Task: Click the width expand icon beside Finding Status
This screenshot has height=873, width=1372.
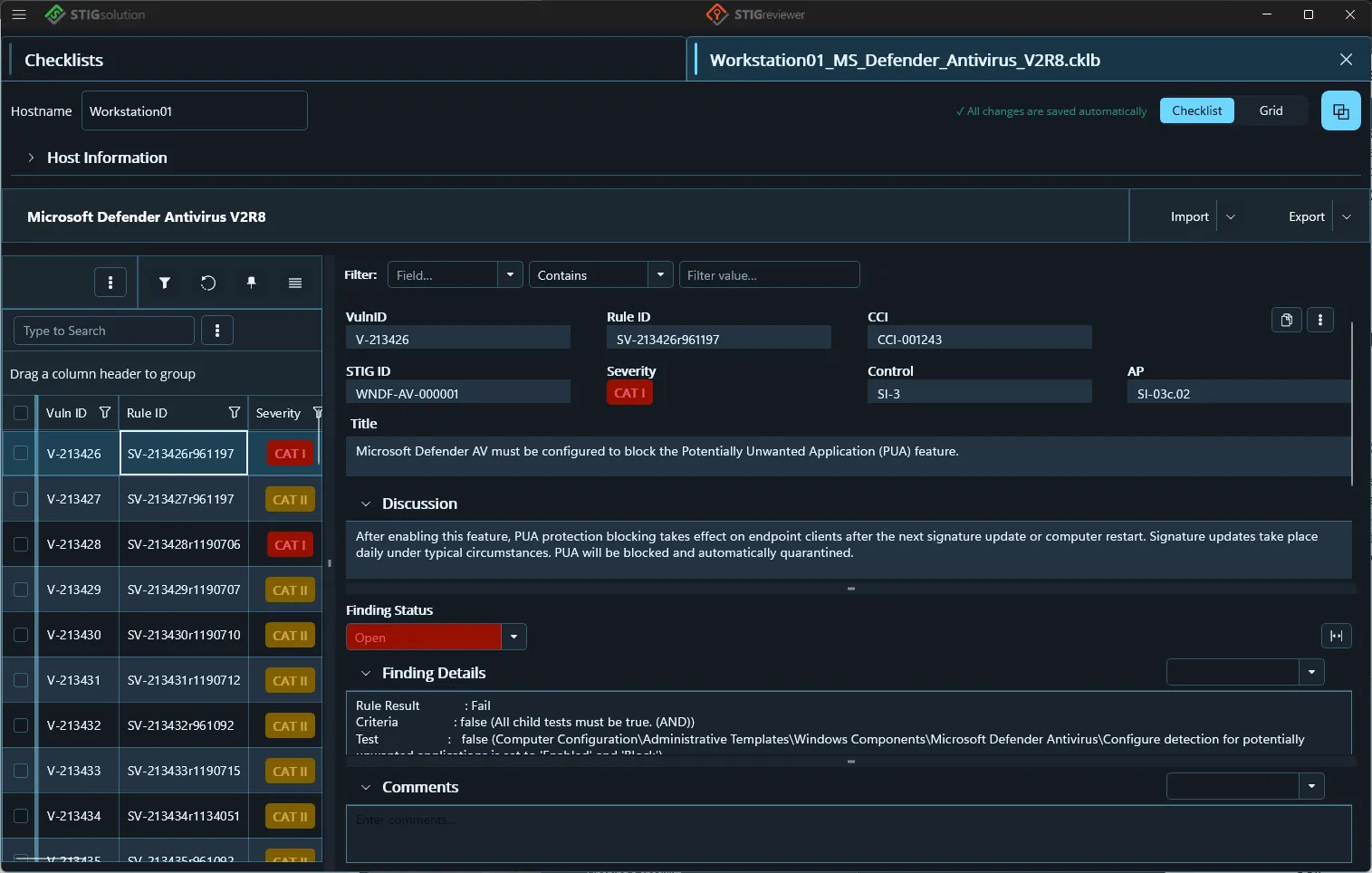Action: pyautogui.click(x=1337, y=636)
